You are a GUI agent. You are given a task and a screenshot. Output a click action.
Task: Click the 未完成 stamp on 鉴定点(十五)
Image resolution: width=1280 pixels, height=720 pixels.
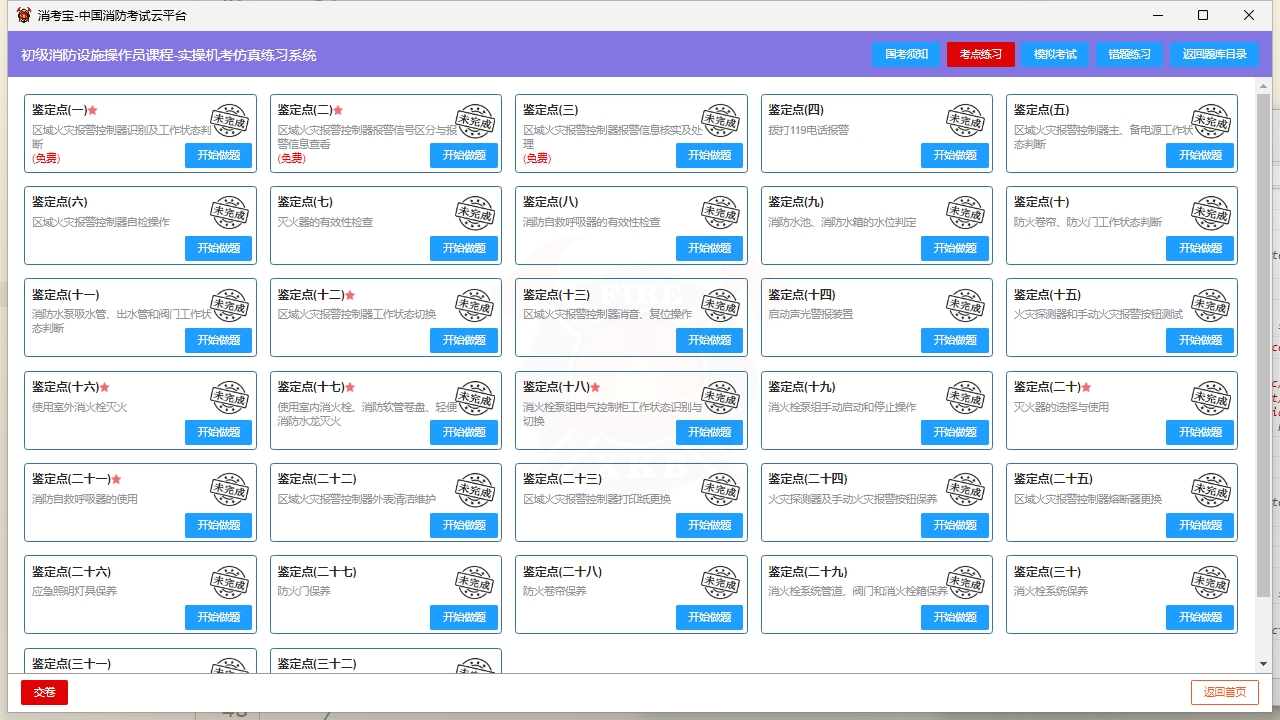1212,306
